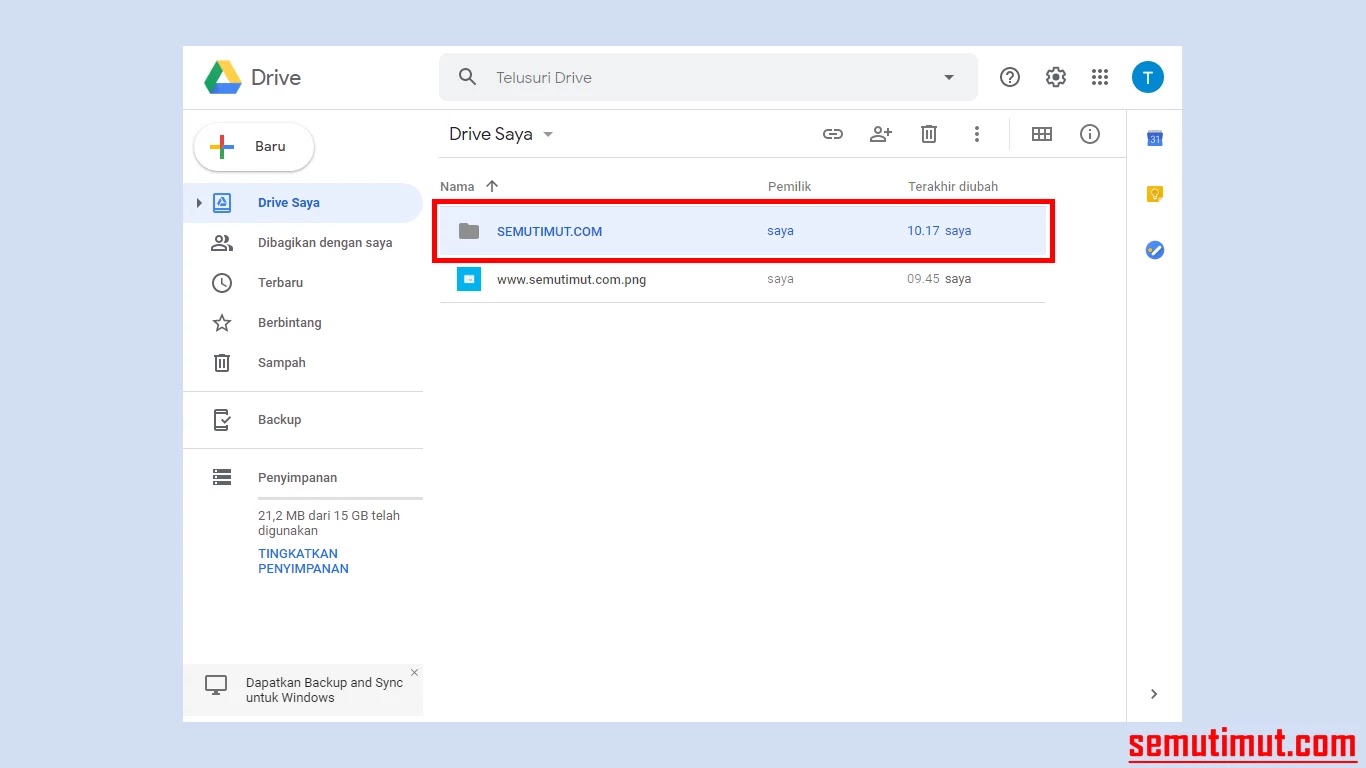Click the 10.17 modified time cell

pos(923,231)
